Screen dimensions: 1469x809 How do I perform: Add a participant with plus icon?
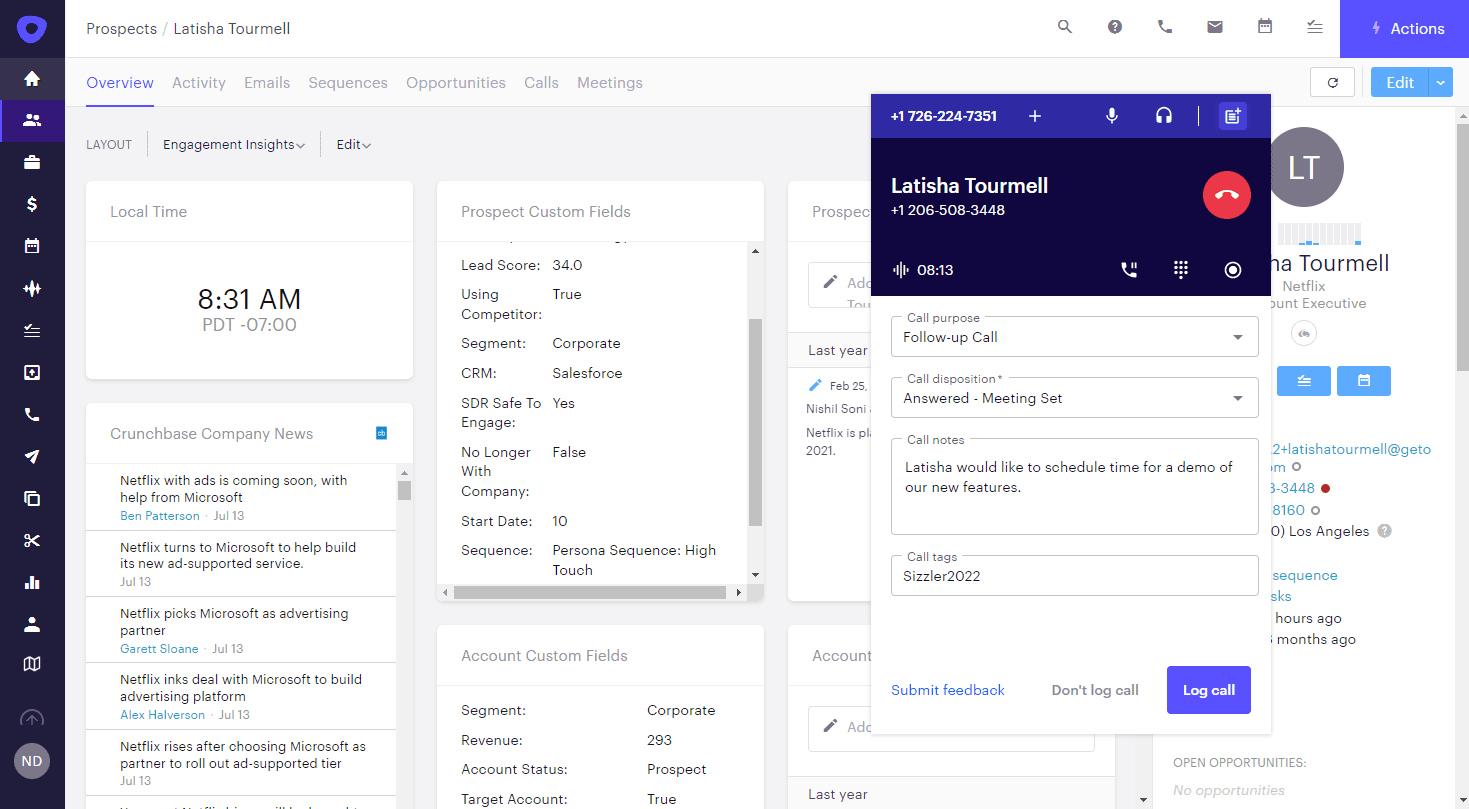[1035, 116]
